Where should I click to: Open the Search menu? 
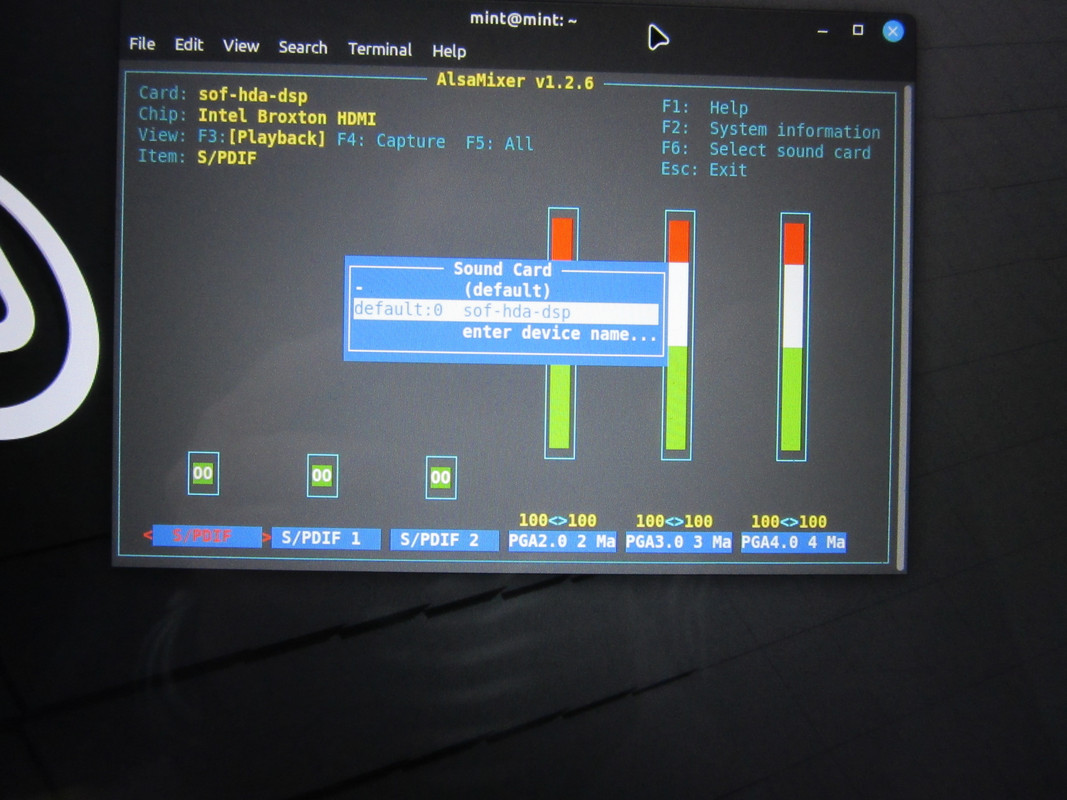coord(303,48)
